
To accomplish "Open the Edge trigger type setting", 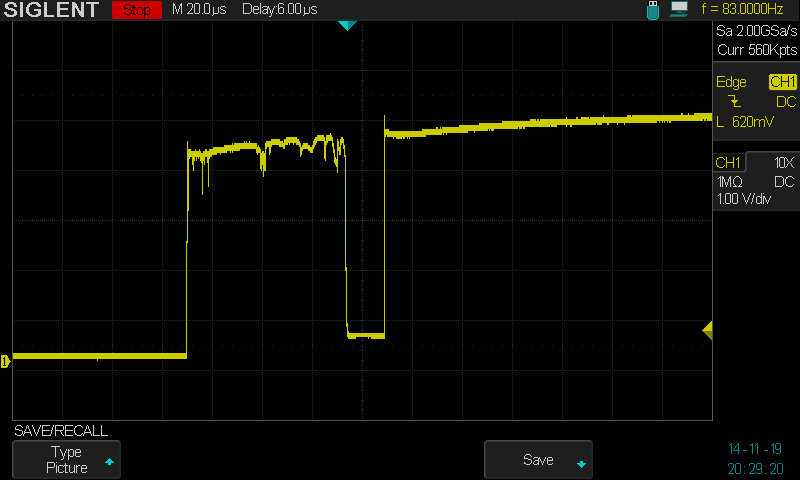I will [731, 82].
